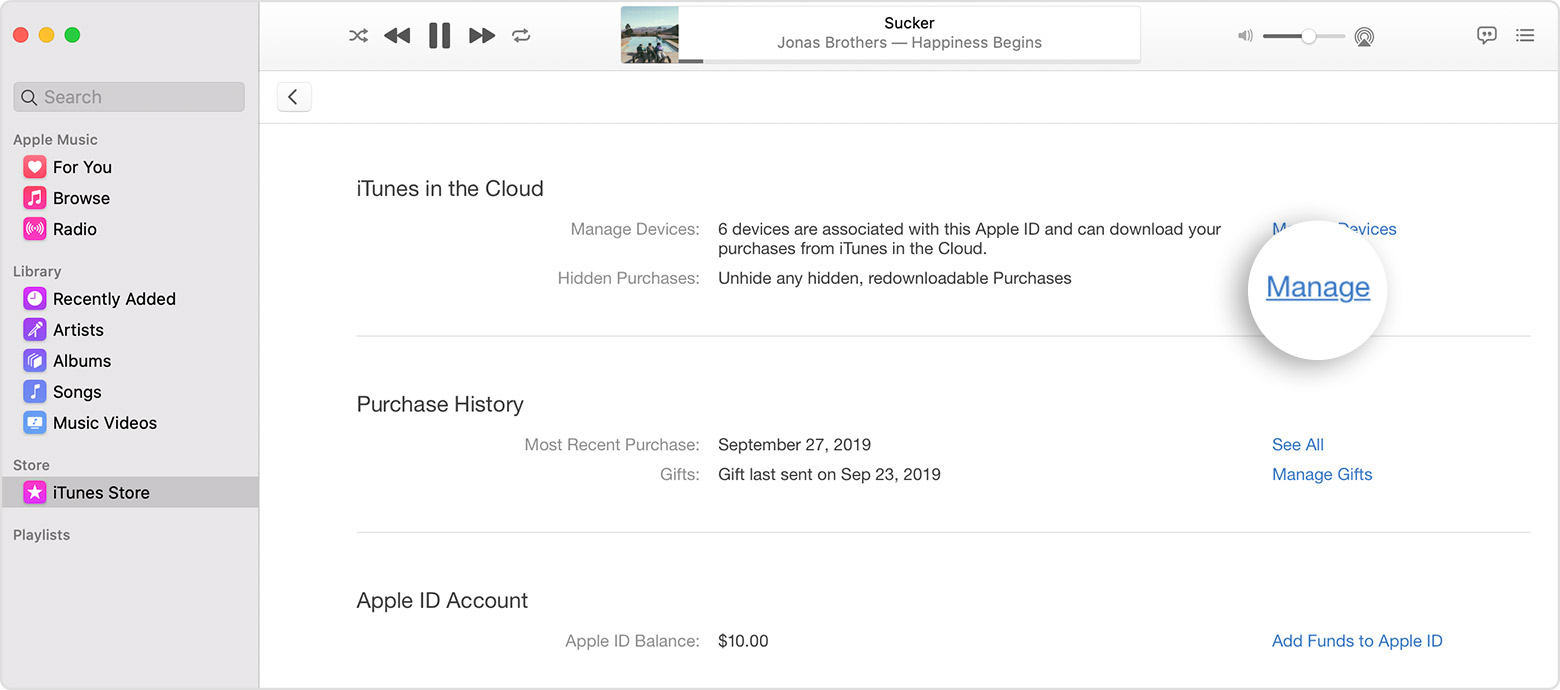Collapse the Playlists section
The height and width of the screenshot is (690, 1560).
tap(41, 535)
